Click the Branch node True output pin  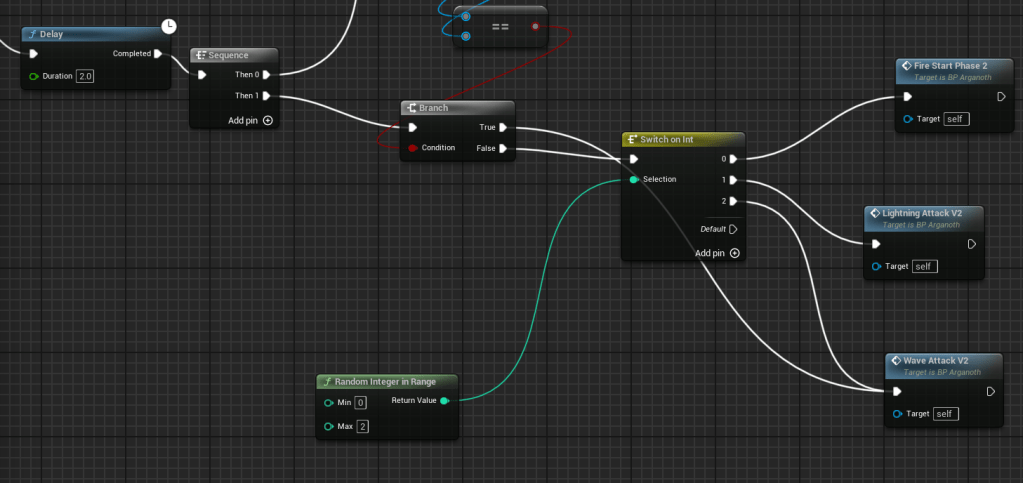[x=503, y=128]
